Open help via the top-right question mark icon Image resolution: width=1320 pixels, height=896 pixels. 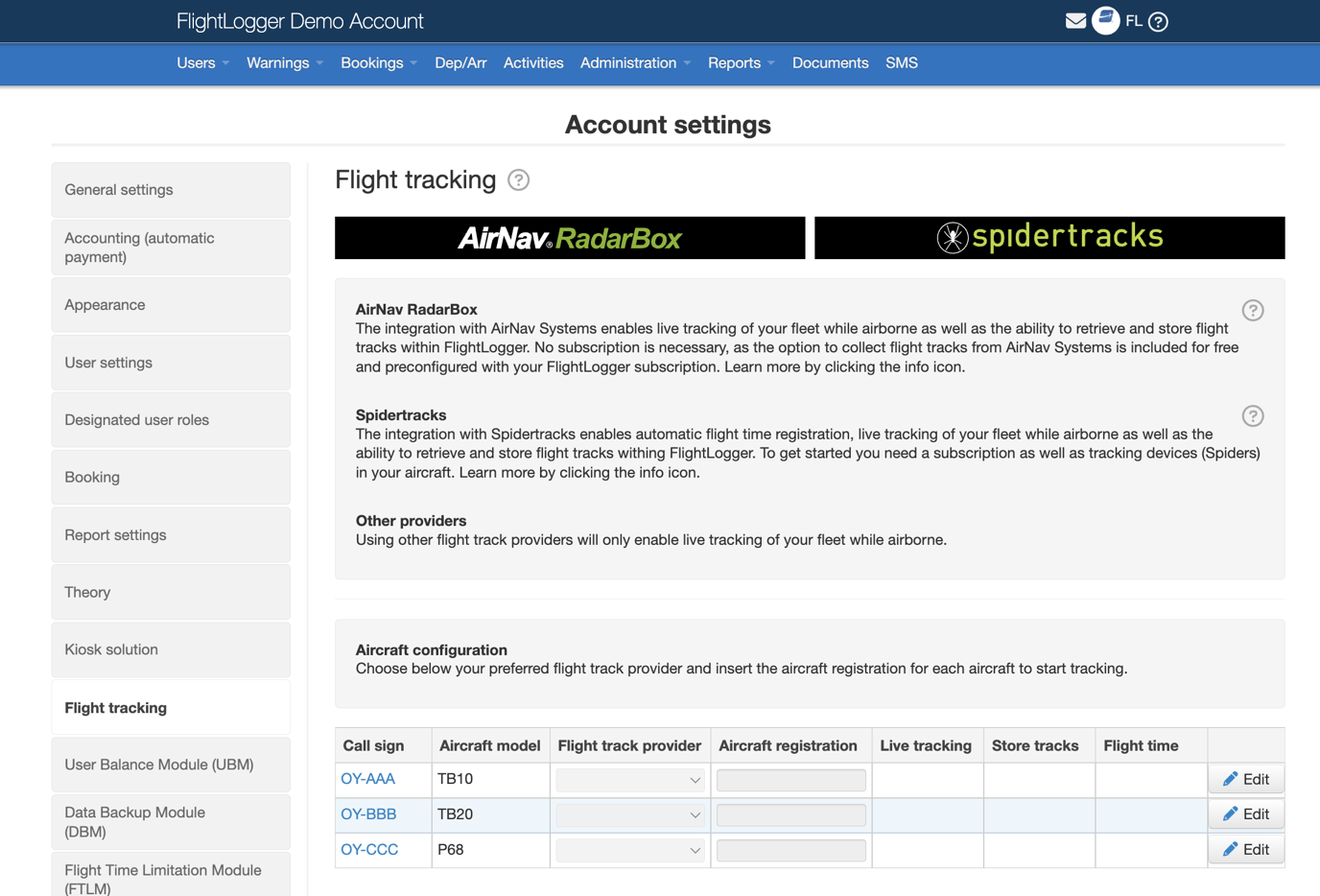click(1158, 20)
